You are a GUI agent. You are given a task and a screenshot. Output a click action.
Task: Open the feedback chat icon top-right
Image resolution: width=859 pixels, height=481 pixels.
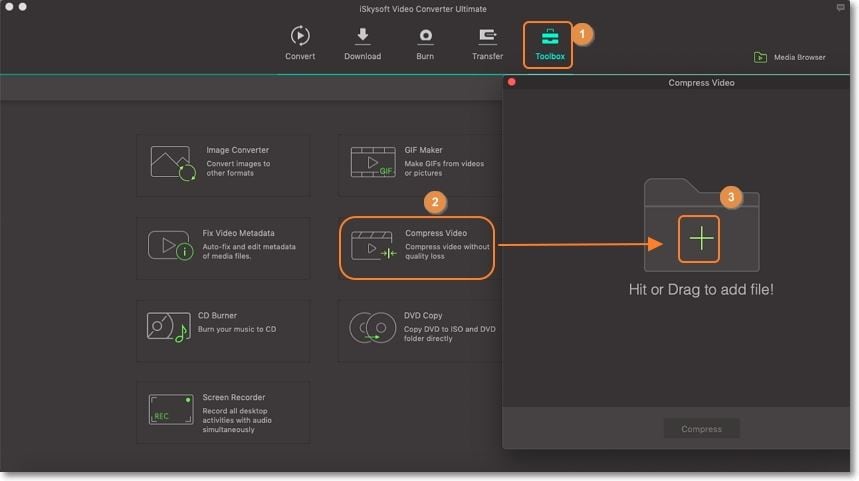pos(840,8)
